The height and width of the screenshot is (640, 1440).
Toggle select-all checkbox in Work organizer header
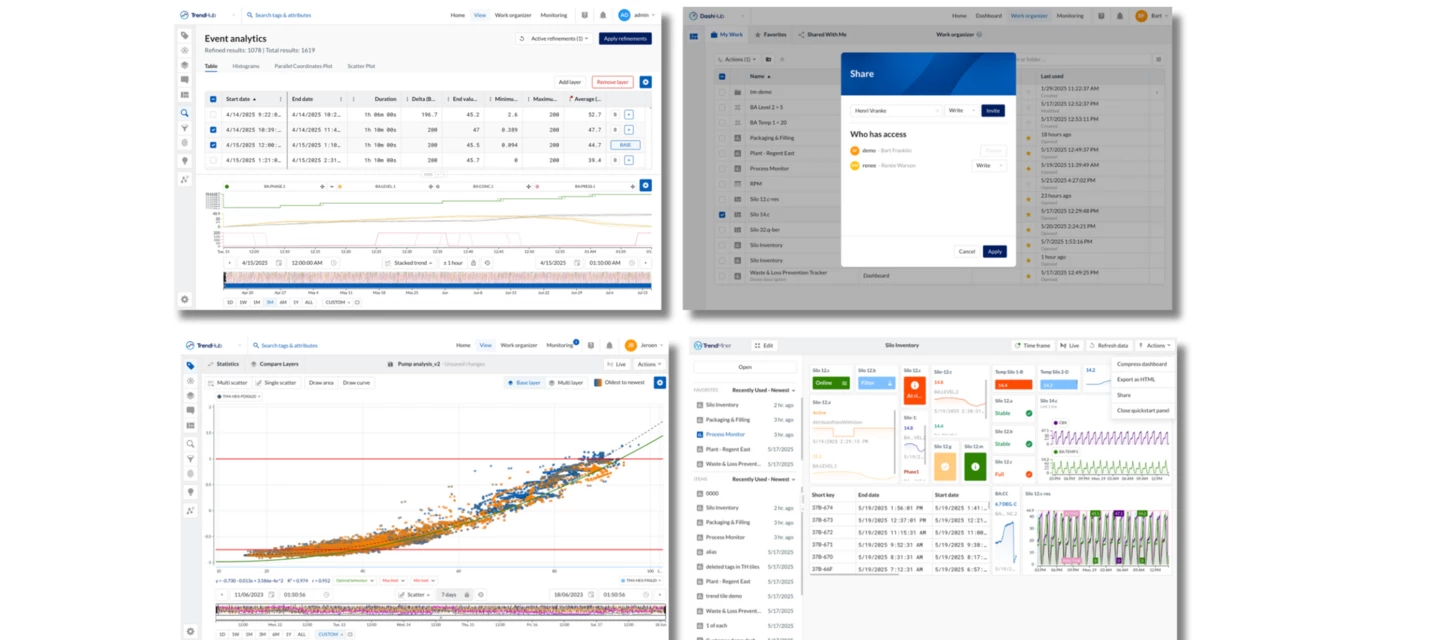click(x=722, y=76)
